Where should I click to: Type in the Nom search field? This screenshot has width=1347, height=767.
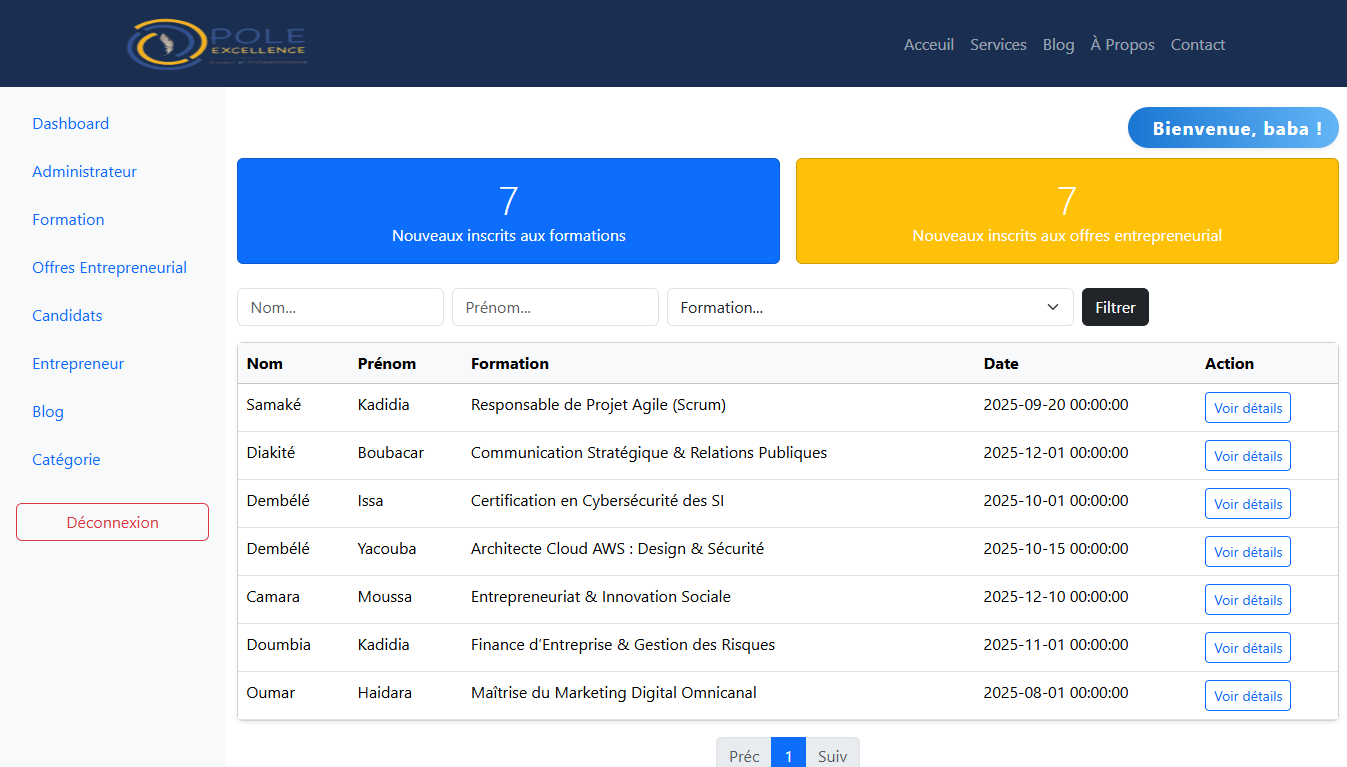pos(340,307)
